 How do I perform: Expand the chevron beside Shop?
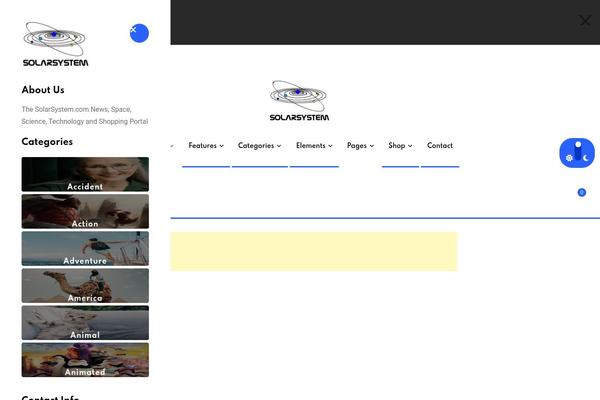coord(410,146)
